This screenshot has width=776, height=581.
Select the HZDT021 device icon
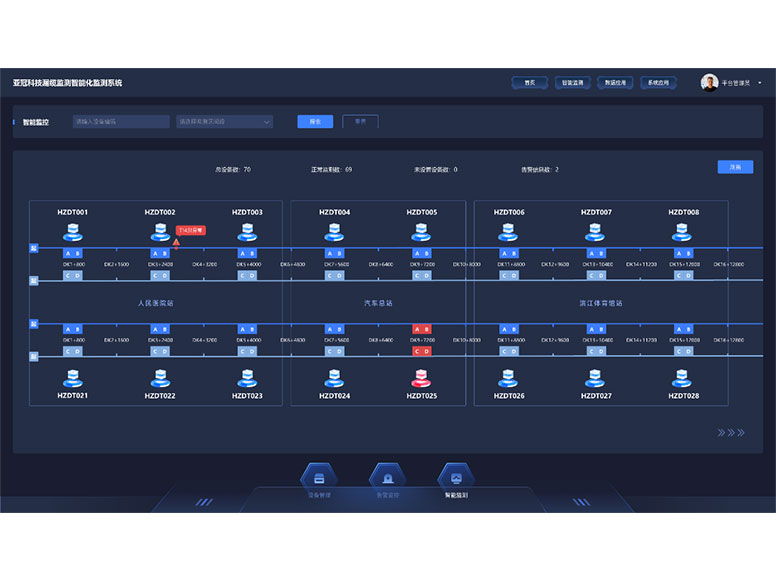click(x=72, y=378)
